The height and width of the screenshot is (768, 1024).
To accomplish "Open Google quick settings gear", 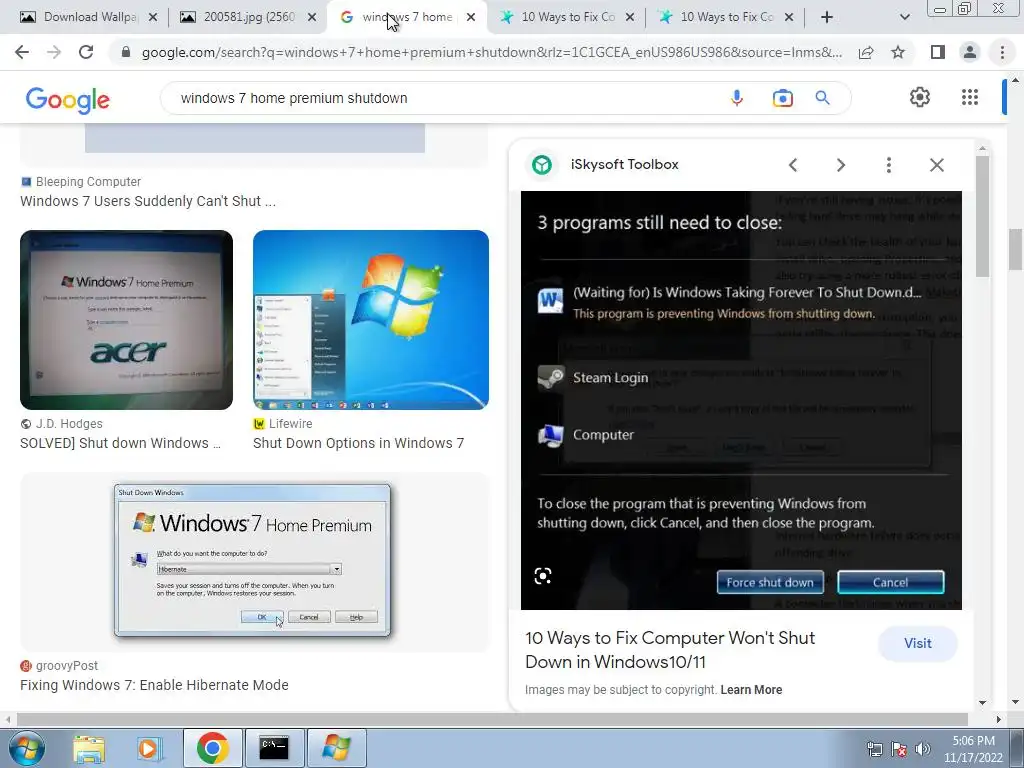I will [920, 97].
